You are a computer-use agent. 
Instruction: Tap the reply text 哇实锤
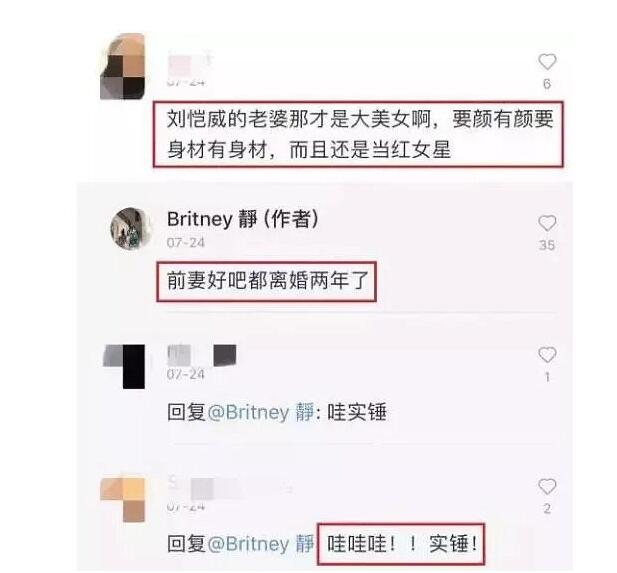(x=358, y=412)
